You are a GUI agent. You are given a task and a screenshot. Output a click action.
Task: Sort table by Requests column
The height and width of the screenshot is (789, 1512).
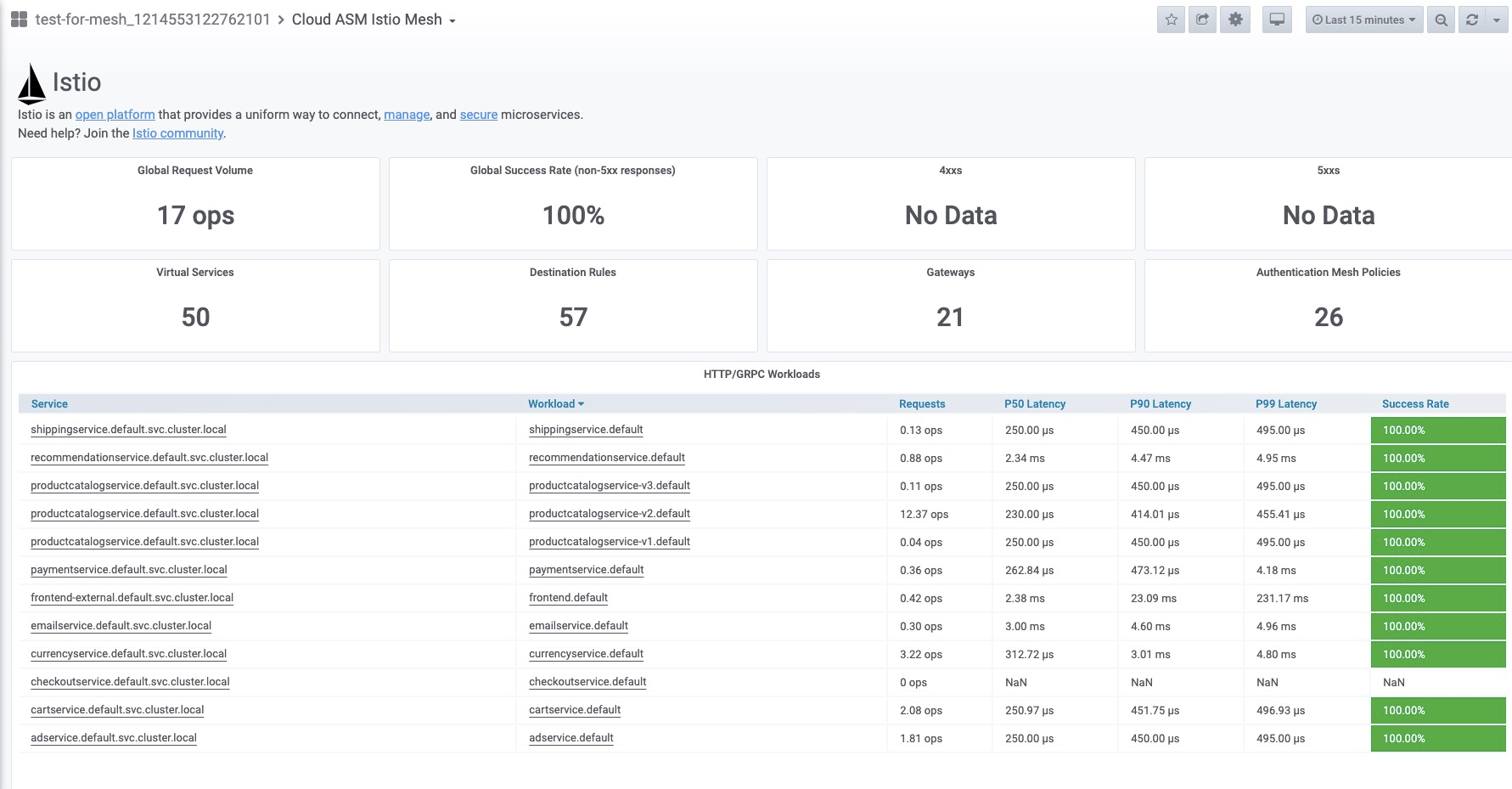click(922, 404)
